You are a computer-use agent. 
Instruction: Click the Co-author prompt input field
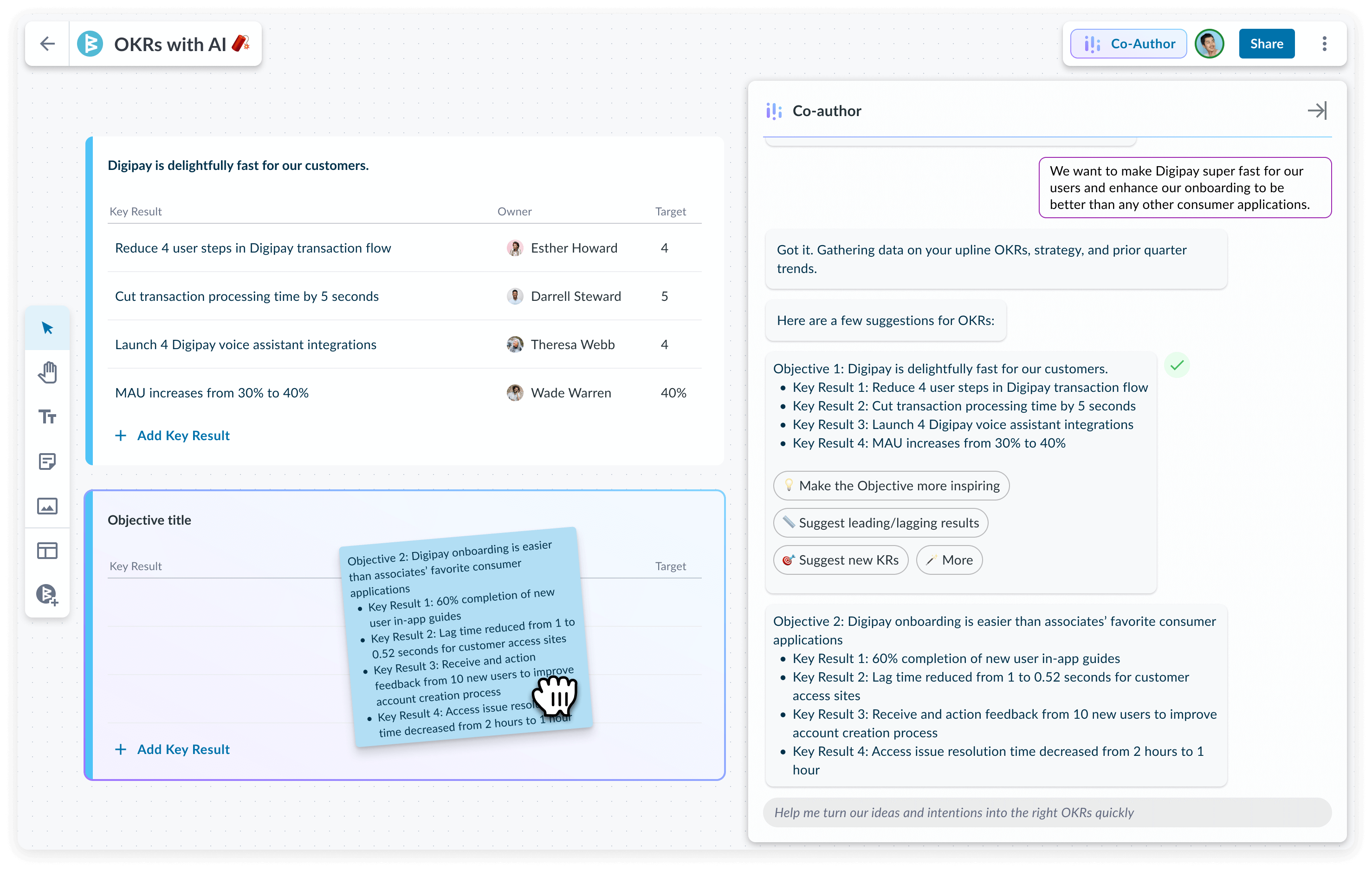pos(1047,812)
